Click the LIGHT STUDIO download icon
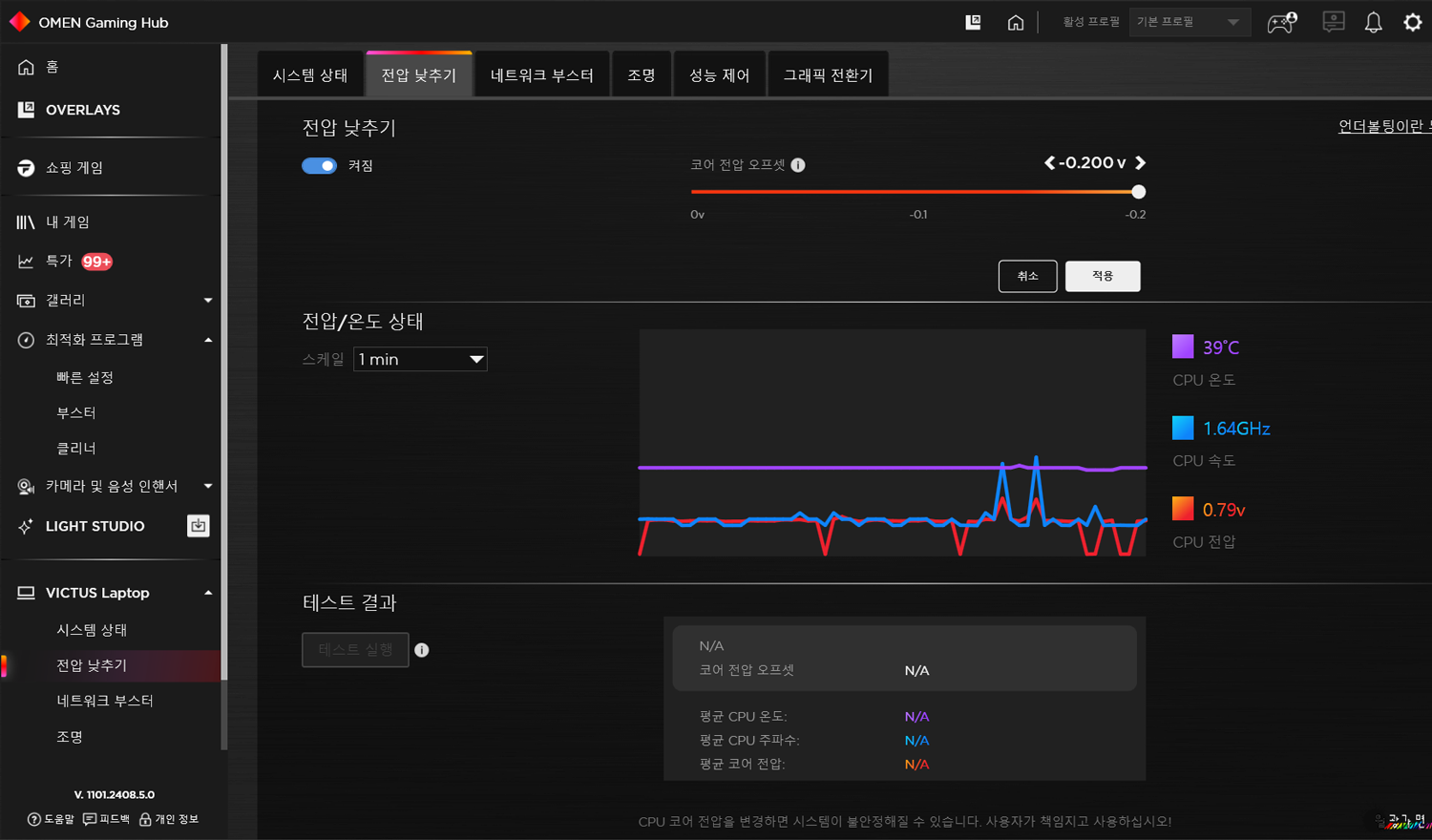This screenshot has height=840, width=1432. tap(198, 526)
